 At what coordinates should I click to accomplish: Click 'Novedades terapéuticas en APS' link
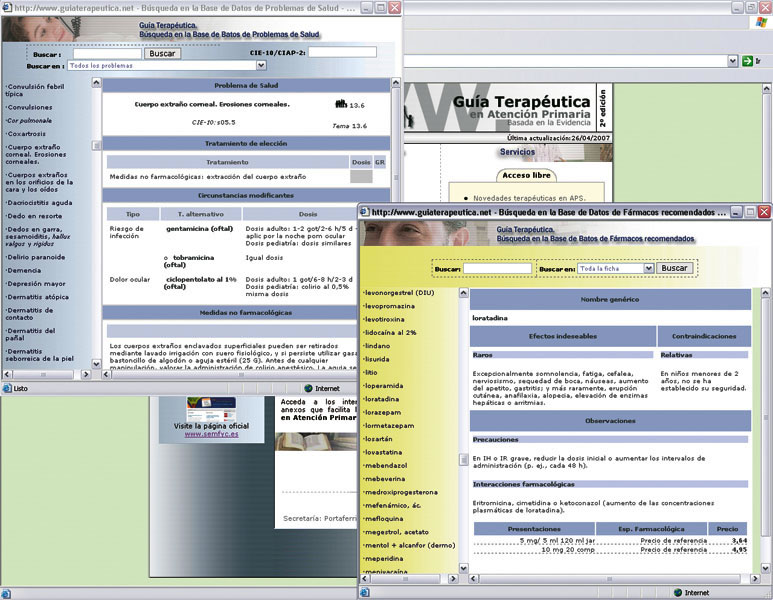[x=529, y=198]
